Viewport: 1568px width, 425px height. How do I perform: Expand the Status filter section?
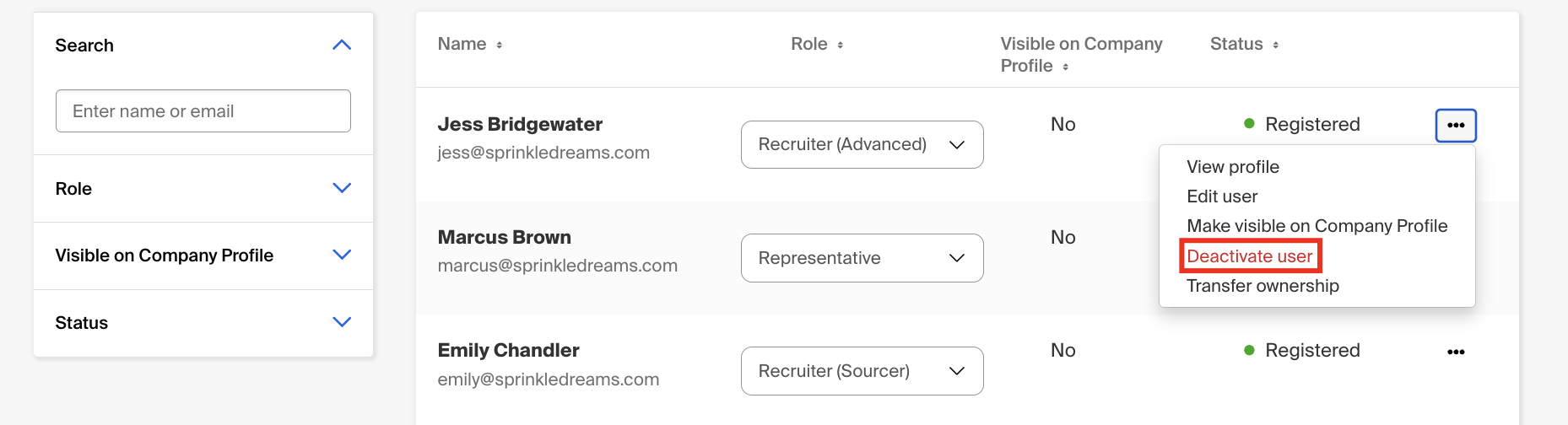point(342,322)
